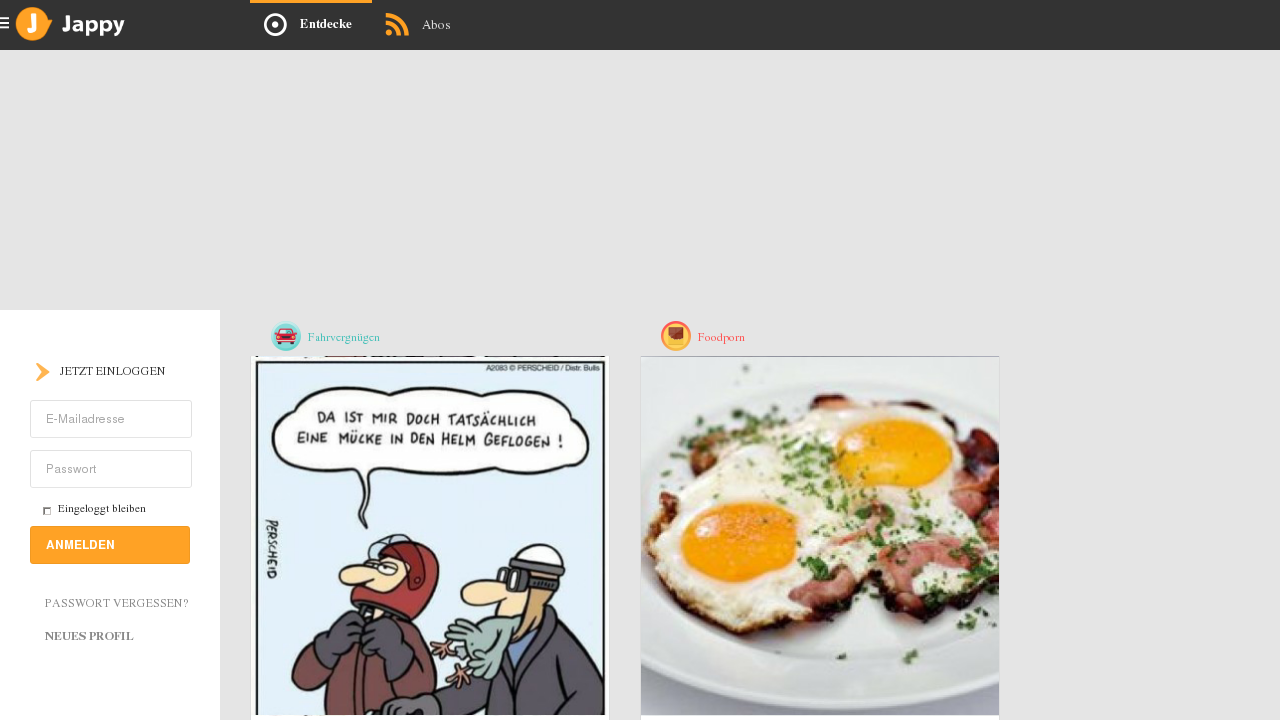Switch to the Abos tab
The height and width of the screenshot is (720, 1280).
[x=418, y=25]
